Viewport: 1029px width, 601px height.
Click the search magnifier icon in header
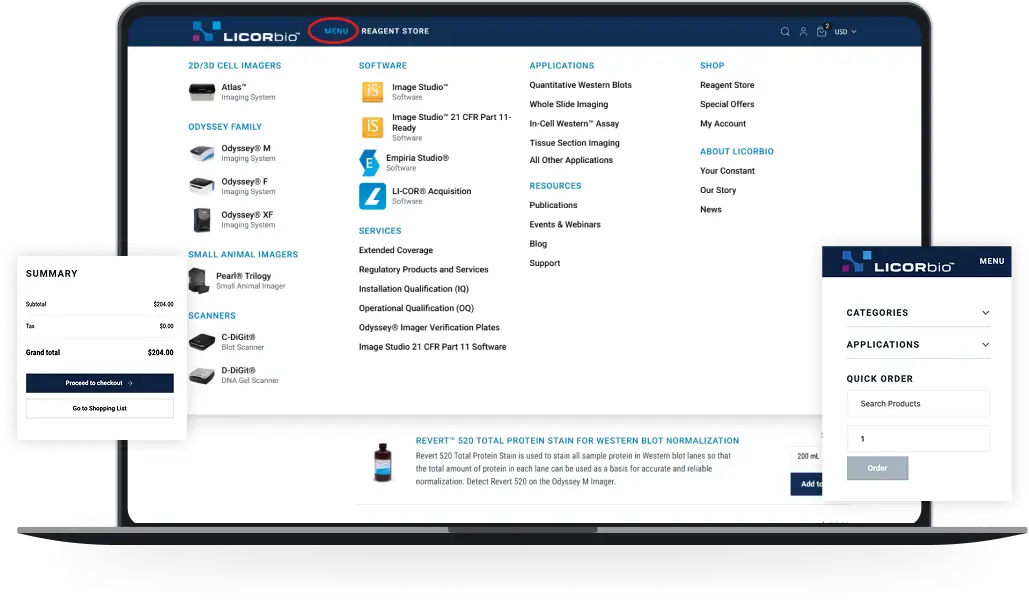785,32
